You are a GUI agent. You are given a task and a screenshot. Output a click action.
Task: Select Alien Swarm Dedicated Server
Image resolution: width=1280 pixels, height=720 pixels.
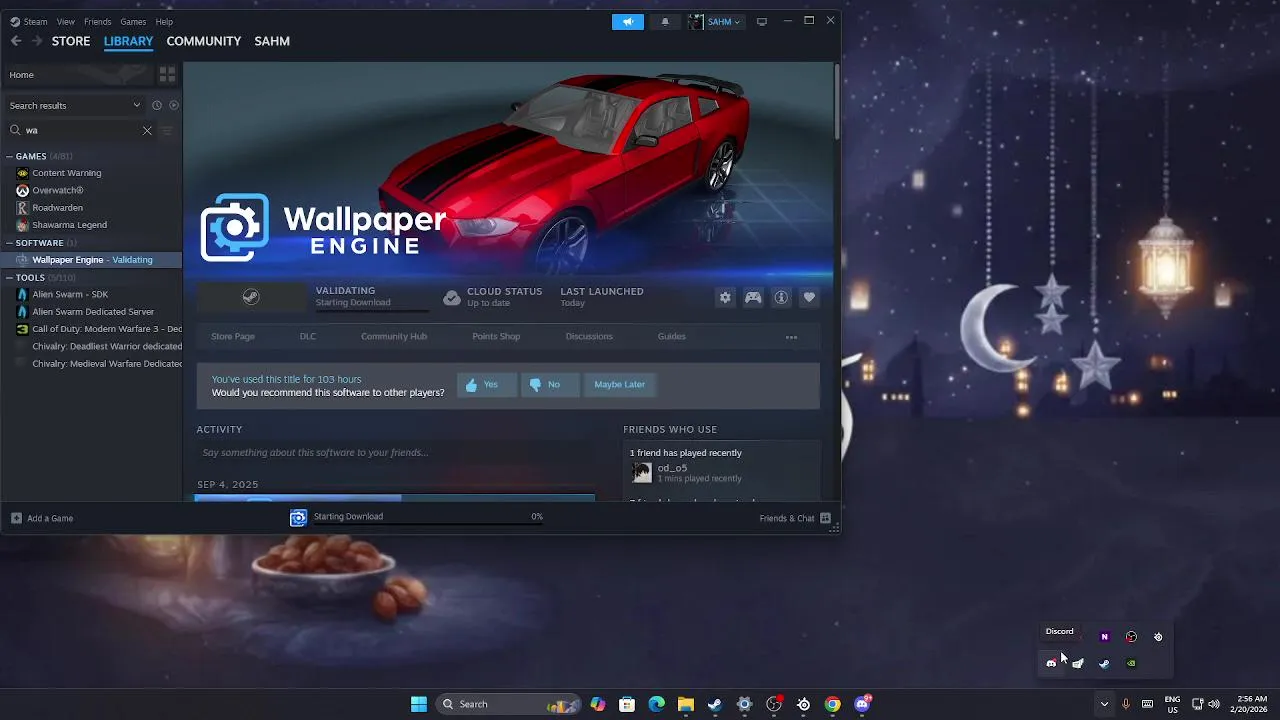click(x=92, y=312)
